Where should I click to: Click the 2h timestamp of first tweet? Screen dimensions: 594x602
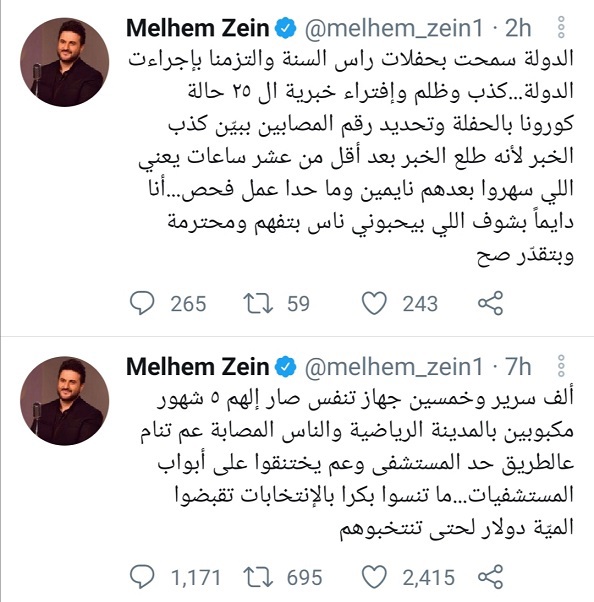pyautogui.click(x=518, y=28)
